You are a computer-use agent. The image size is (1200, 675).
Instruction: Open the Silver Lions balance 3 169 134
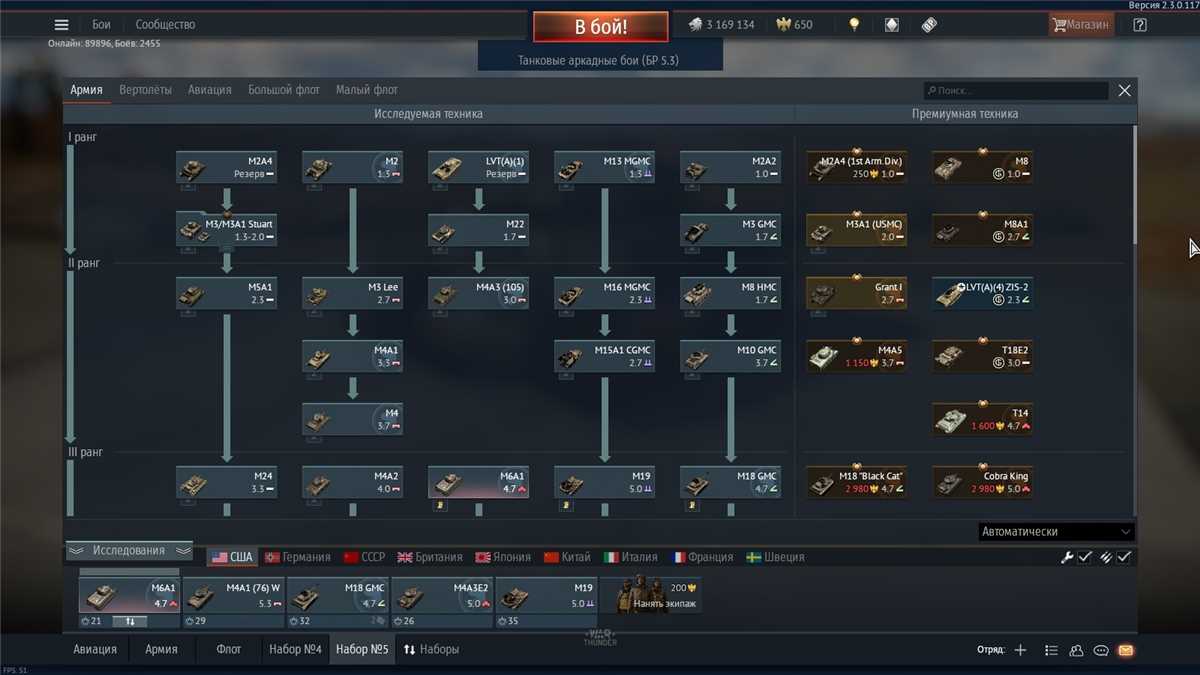point(721,25)
